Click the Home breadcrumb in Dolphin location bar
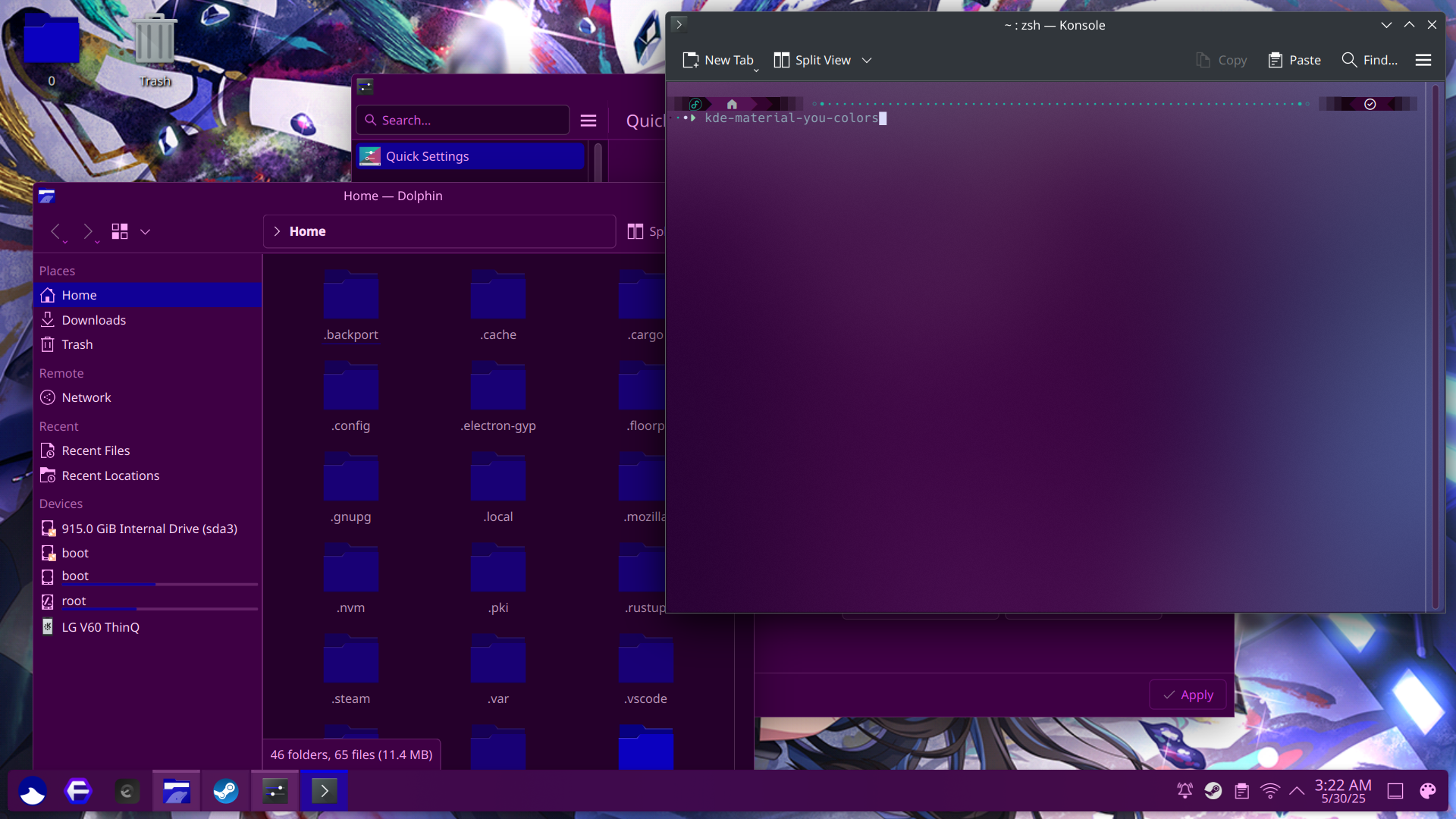The image size is (1456, 819). click(x=308, y=231)
